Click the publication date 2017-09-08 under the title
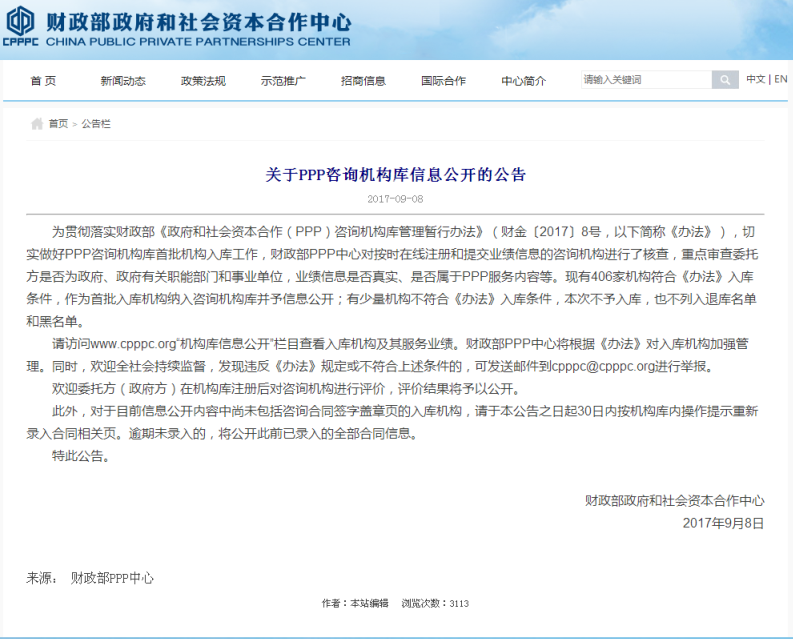 [396, 198]
